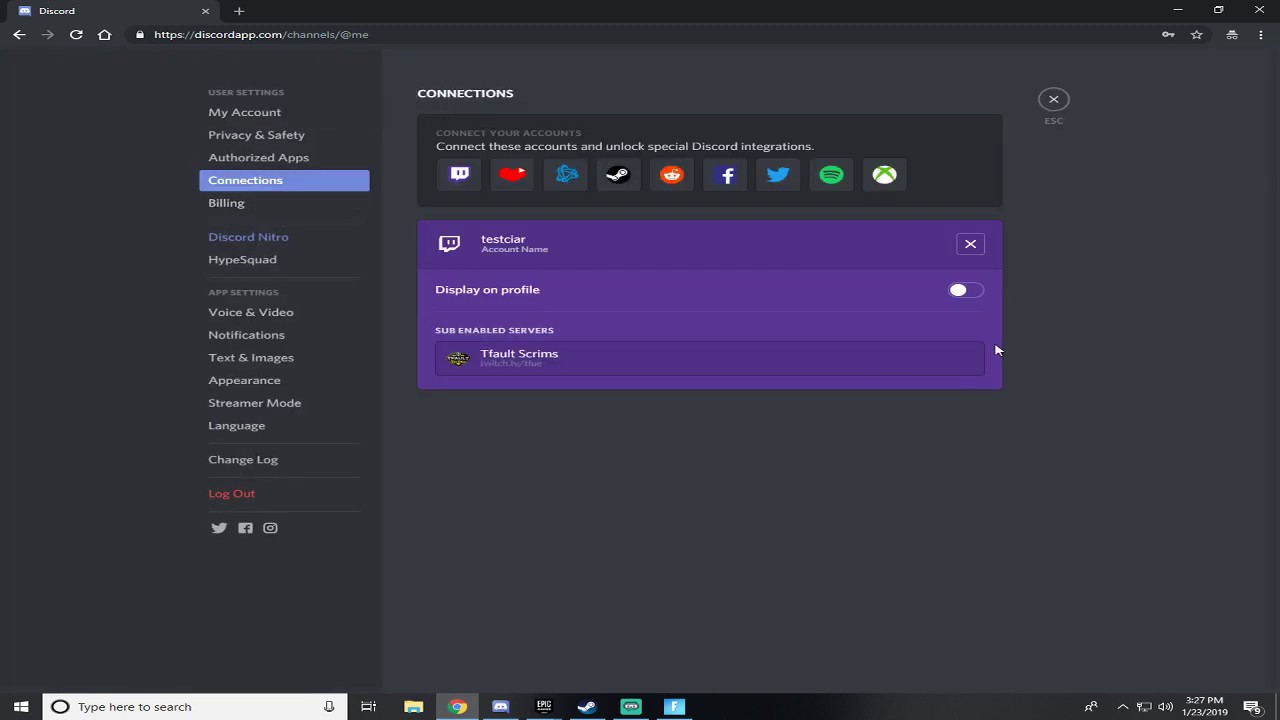Open Discord's Instagram page from sidebar

pyautogui.click(x=270, y=528)
